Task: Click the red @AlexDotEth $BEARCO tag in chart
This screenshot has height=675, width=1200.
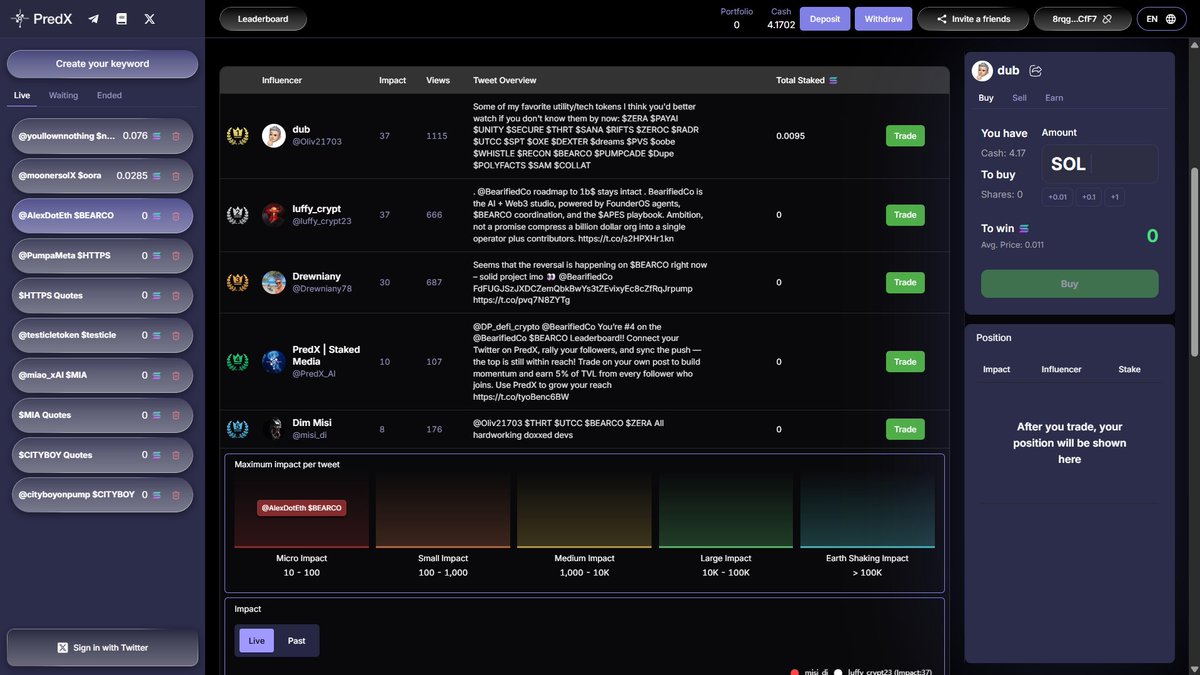Action: pos(302,508)
